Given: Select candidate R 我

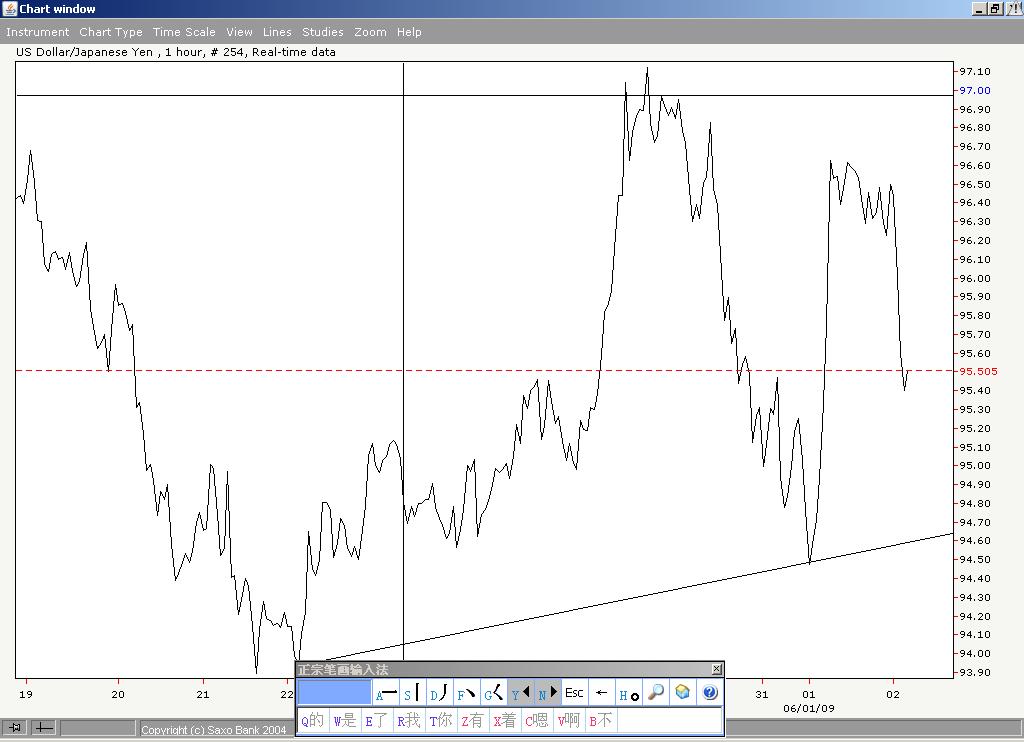Looking at the screenshot, I should [409, 720].
